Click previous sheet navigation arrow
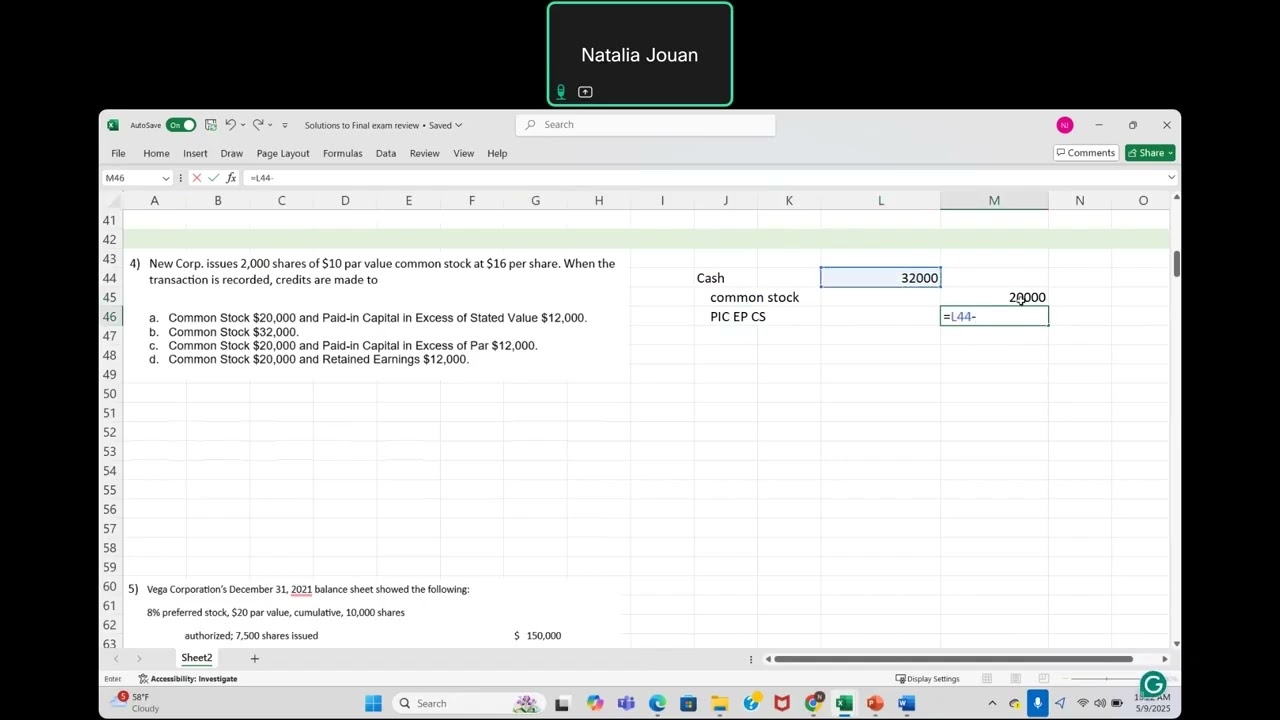 pos(116,658)
